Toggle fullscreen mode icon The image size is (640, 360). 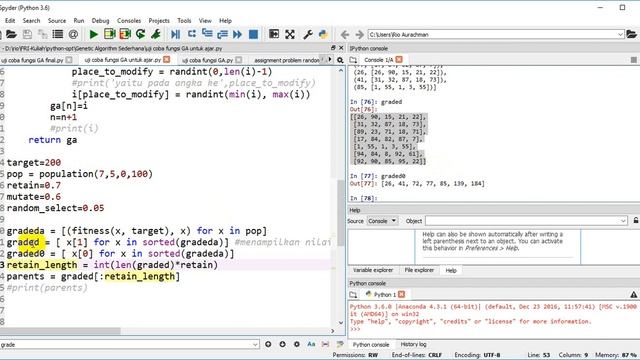[x=290, y=34]
